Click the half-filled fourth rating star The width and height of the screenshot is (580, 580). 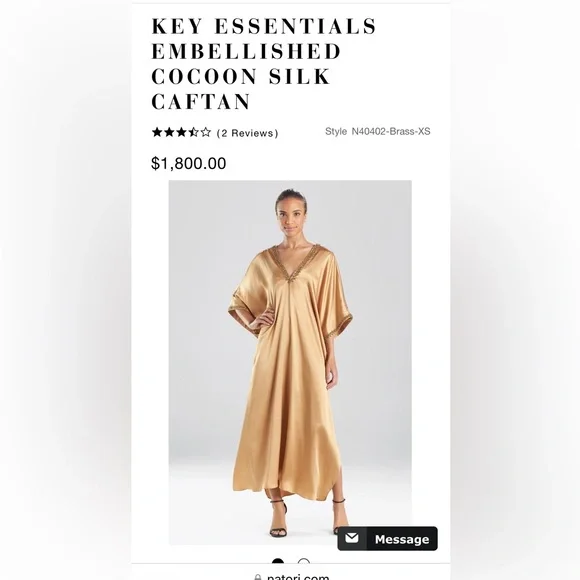pos(193,132)
